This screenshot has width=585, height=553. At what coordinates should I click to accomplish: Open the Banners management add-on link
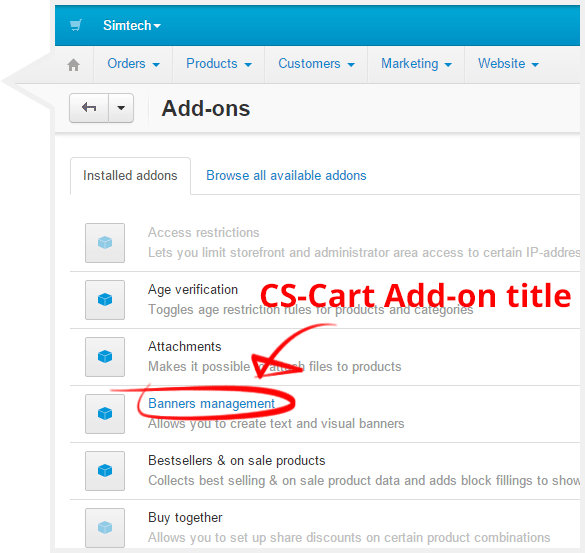pos(212,403)
